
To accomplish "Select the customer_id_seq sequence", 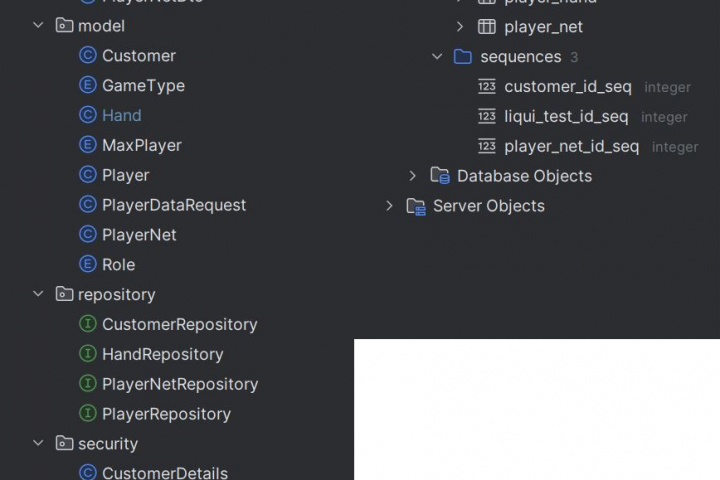I will 568,87.
